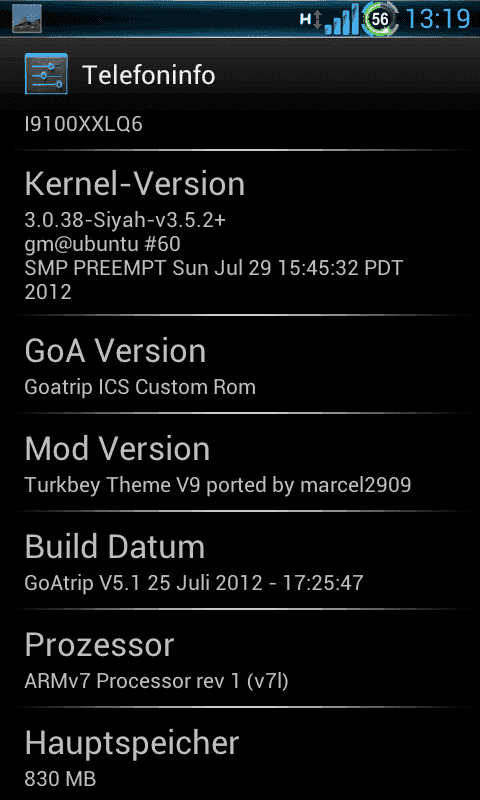480x800 pixels.
Task: Tap the Mod Version entry
Action: click(x=240, y=462)
